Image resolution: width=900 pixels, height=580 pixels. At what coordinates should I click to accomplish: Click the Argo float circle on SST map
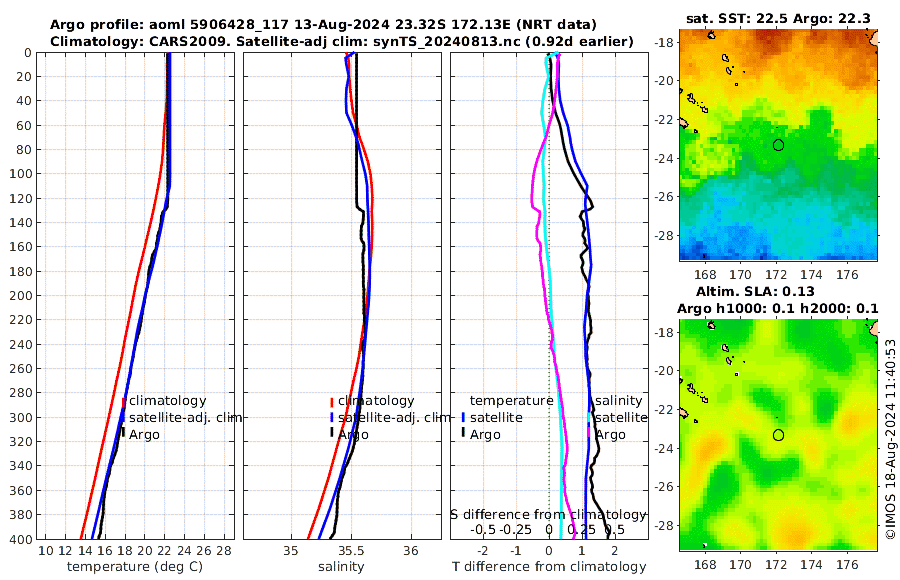pos(778,145)
